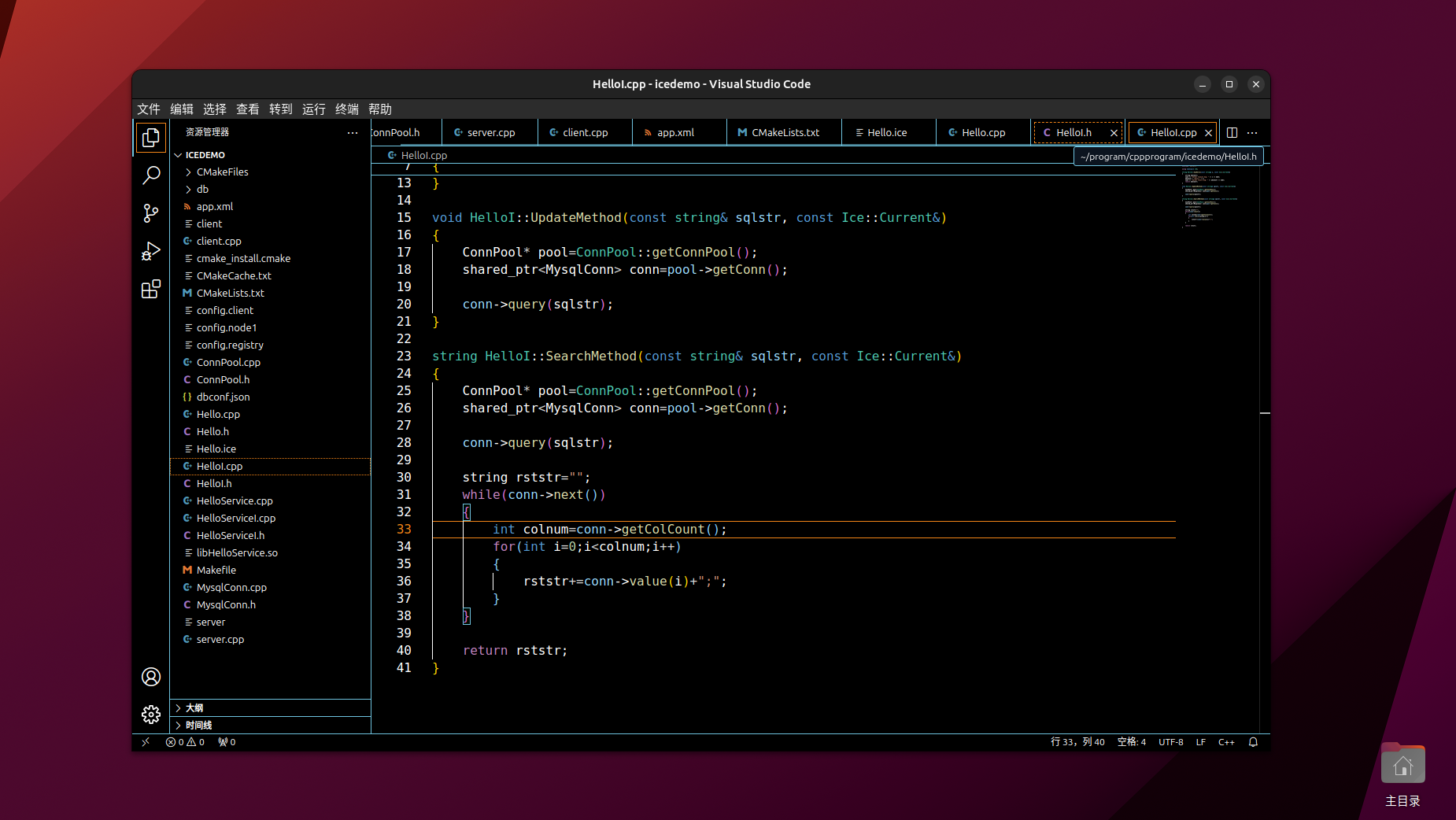1456x820 pixels.
Task: Open the explorer views ellipsis menu
Action: (x=353, y=132)
